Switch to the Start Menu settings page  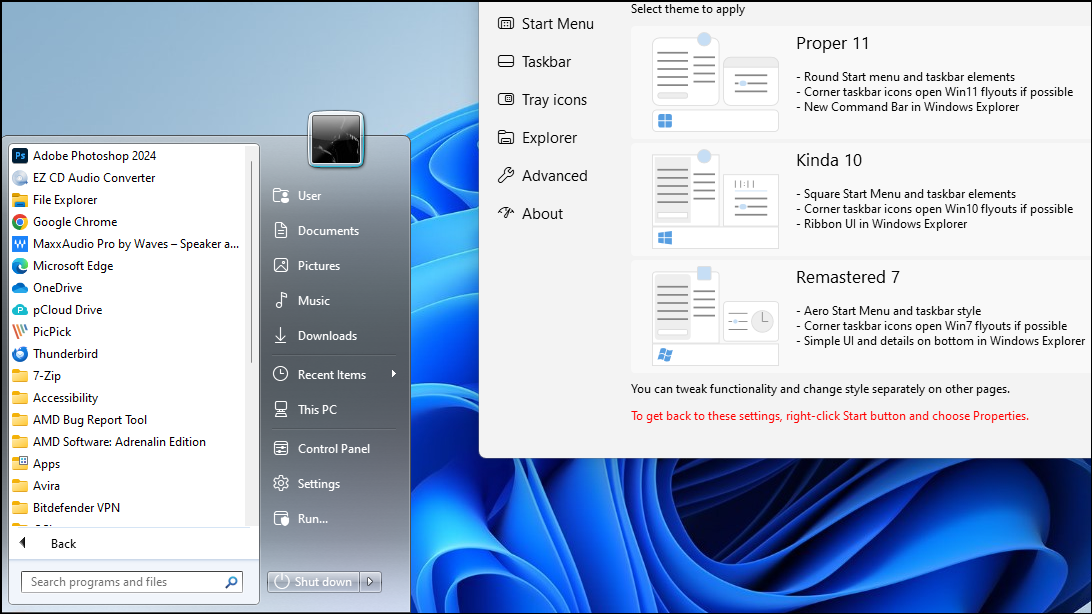tap(546, 24)
